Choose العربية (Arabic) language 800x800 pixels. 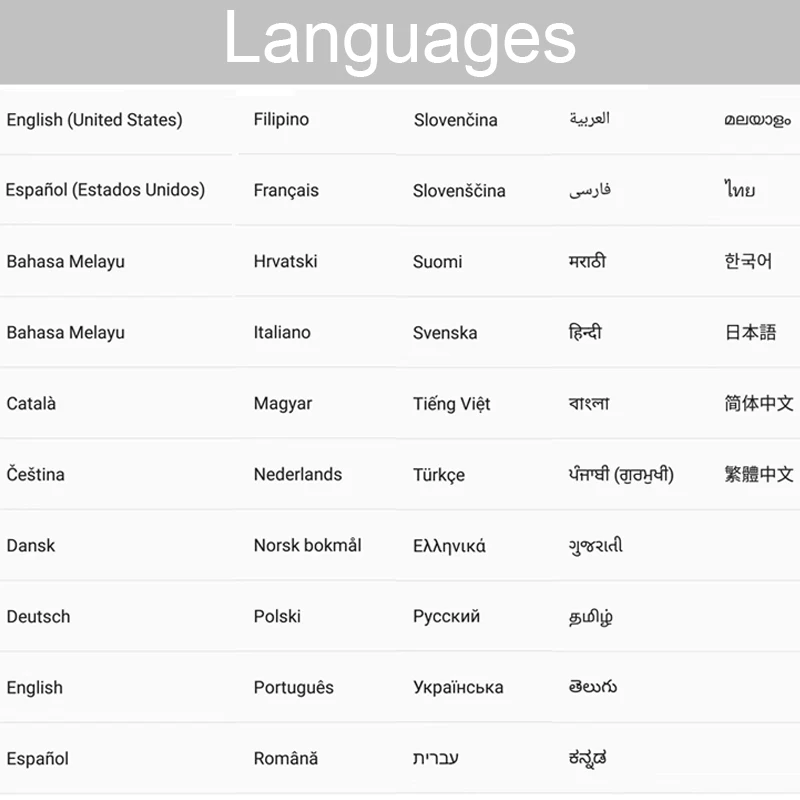(589, 119)
